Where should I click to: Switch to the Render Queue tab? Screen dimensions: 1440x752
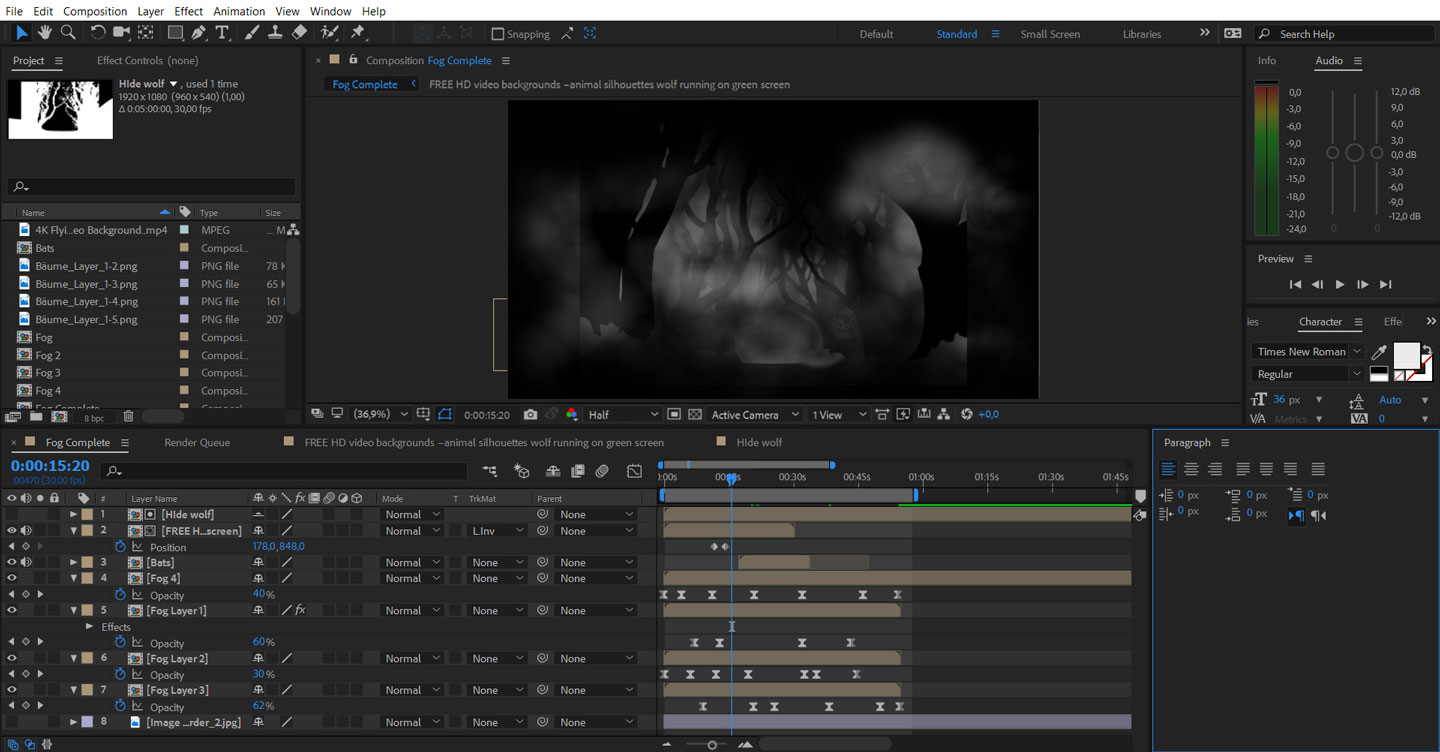point(197,442)
